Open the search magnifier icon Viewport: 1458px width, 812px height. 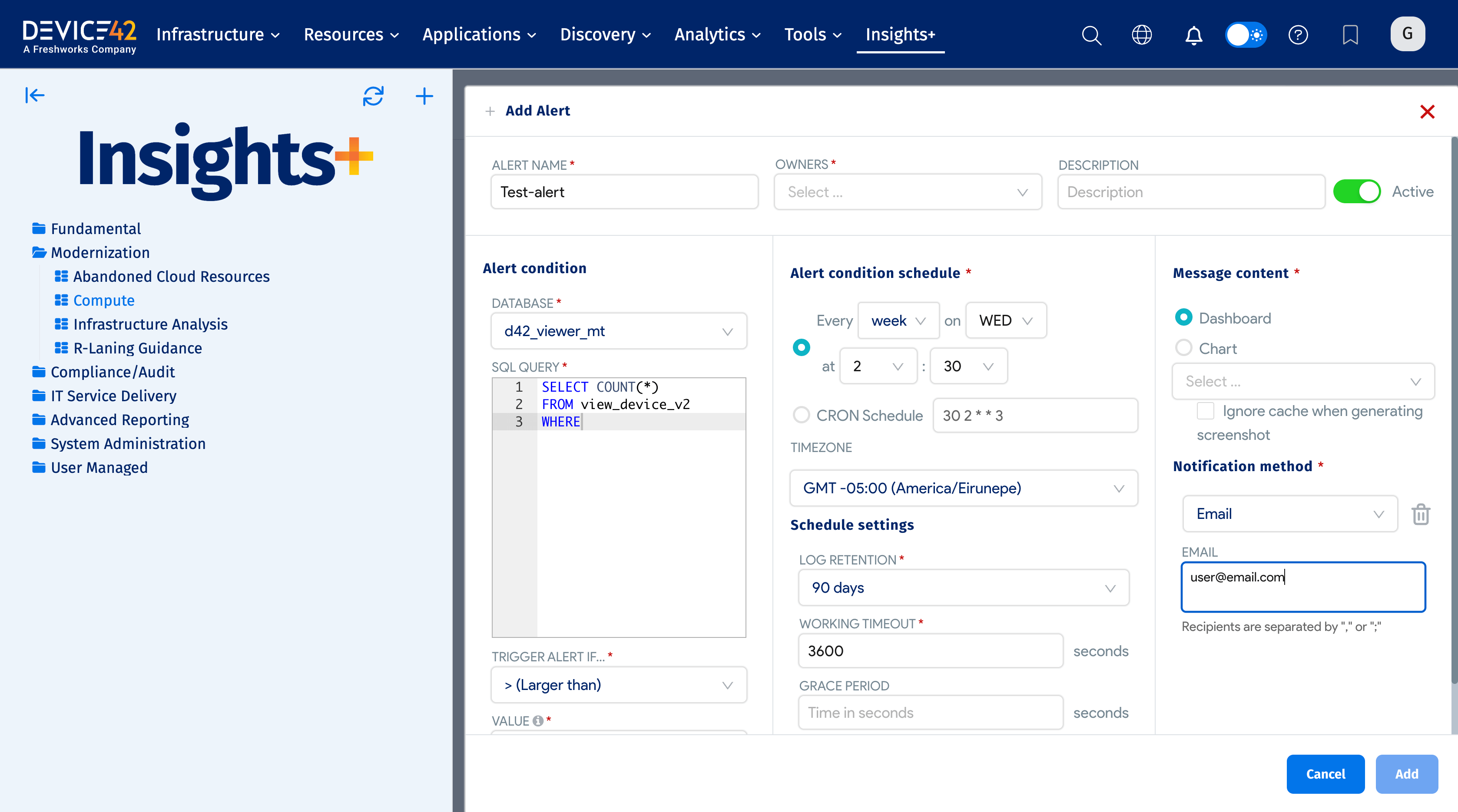click(x=1090, y=35)
